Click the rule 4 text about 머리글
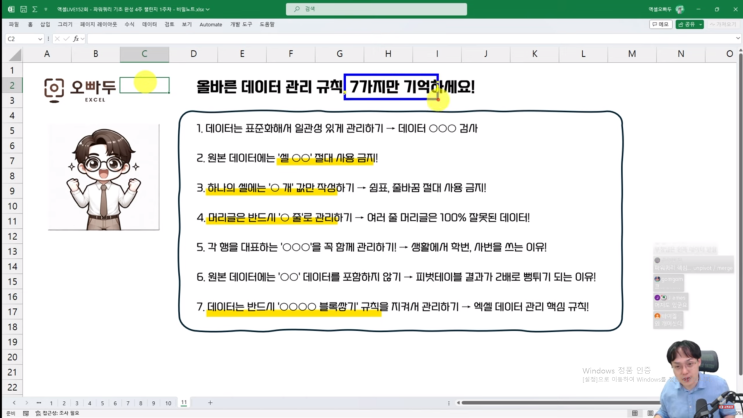Viewport: 743px width, 418px height. tap(363, 218)
